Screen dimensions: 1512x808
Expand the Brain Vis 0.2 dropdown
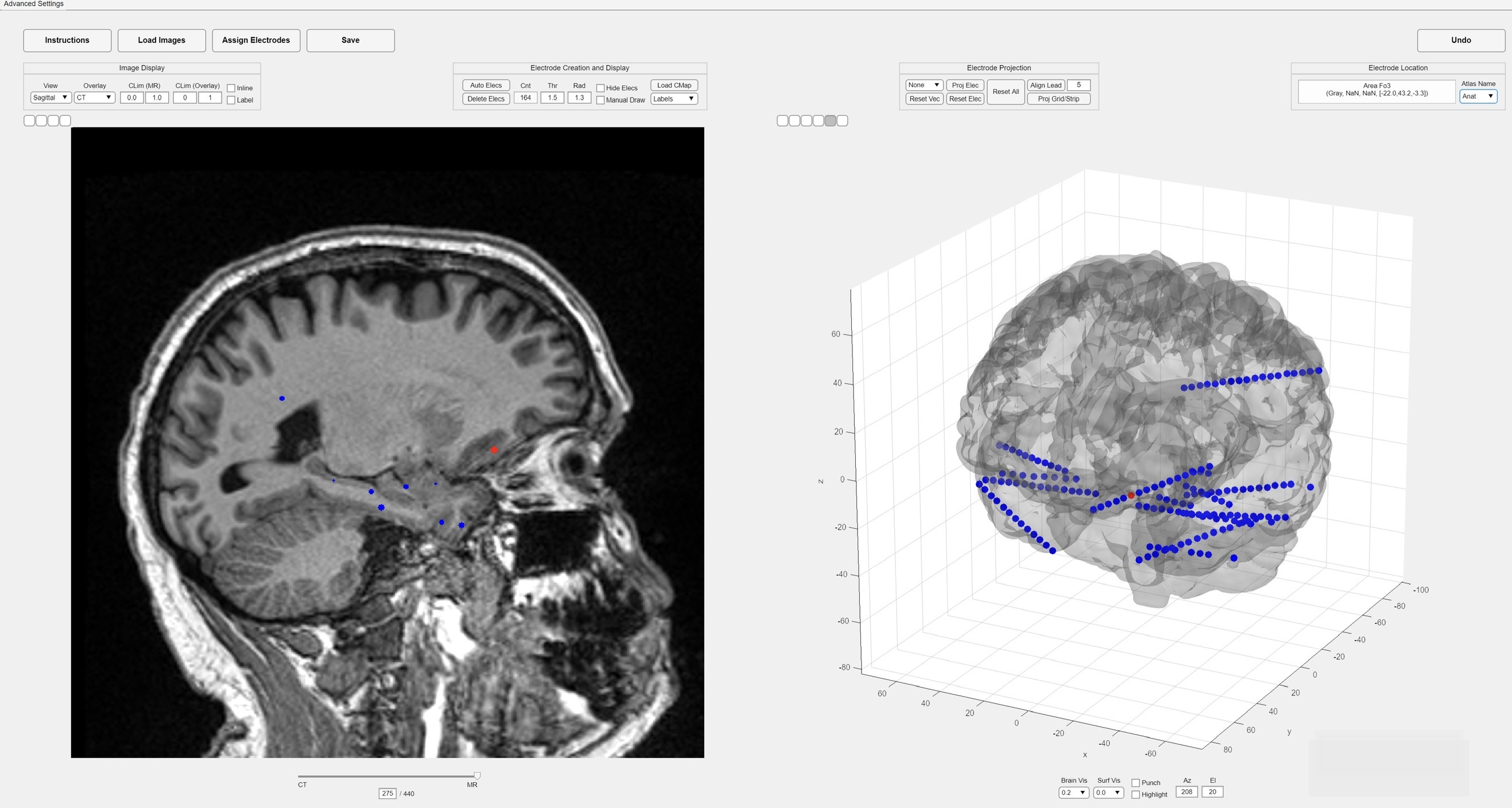pyautogui.click(x=1073, y=793)
